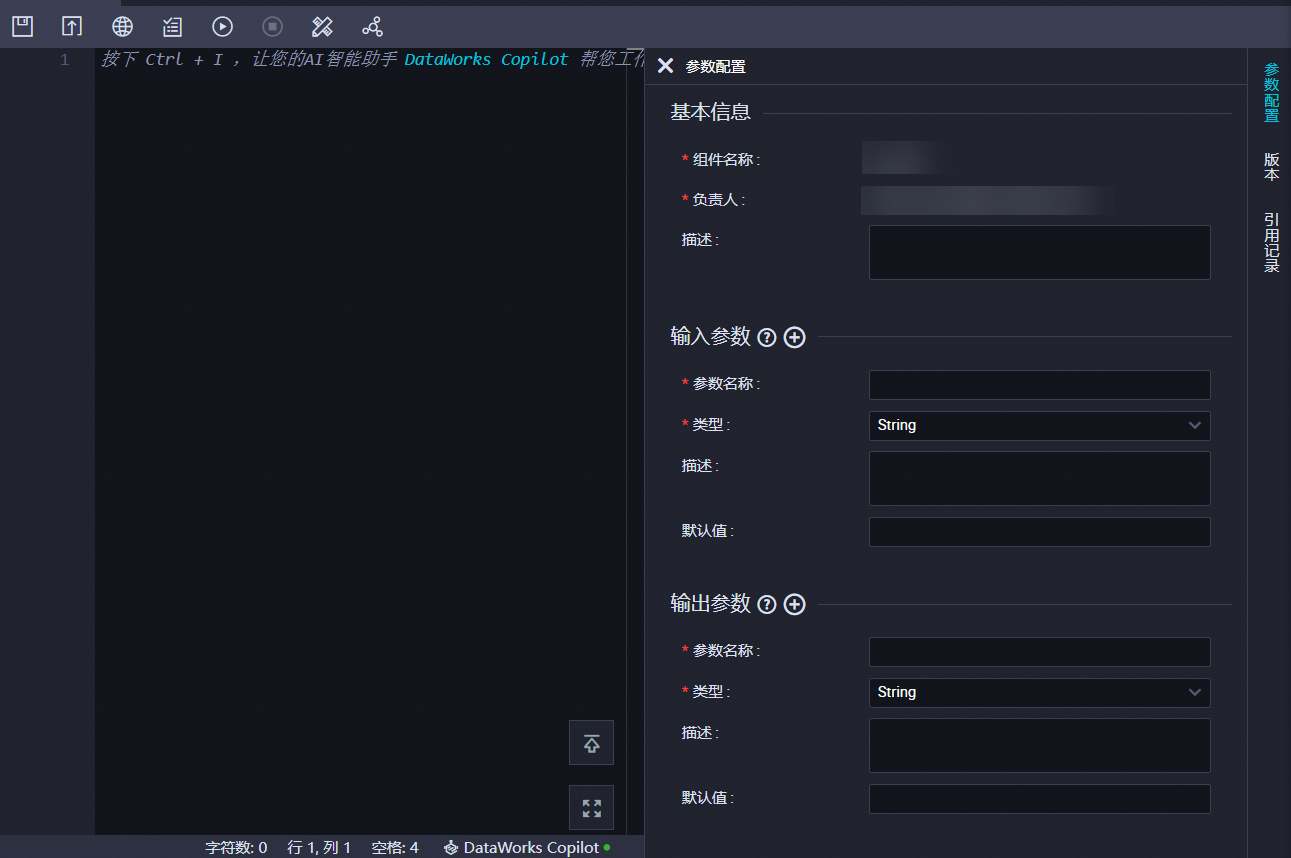This screenshot has height=858, width=1291.
Task: Submit the component using the upload arrow icon
Action: pyautogui.click(x=72, y=27)
